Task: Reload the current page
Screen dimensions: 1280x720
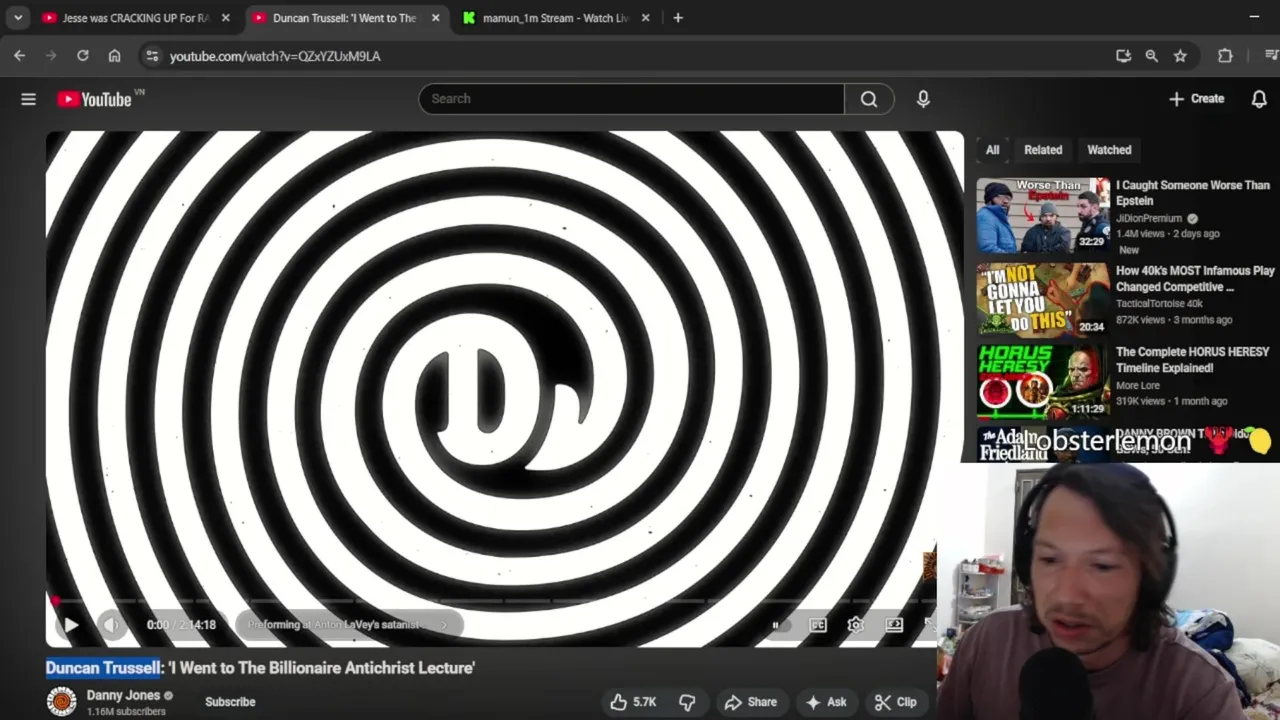Action: [83, 56]
